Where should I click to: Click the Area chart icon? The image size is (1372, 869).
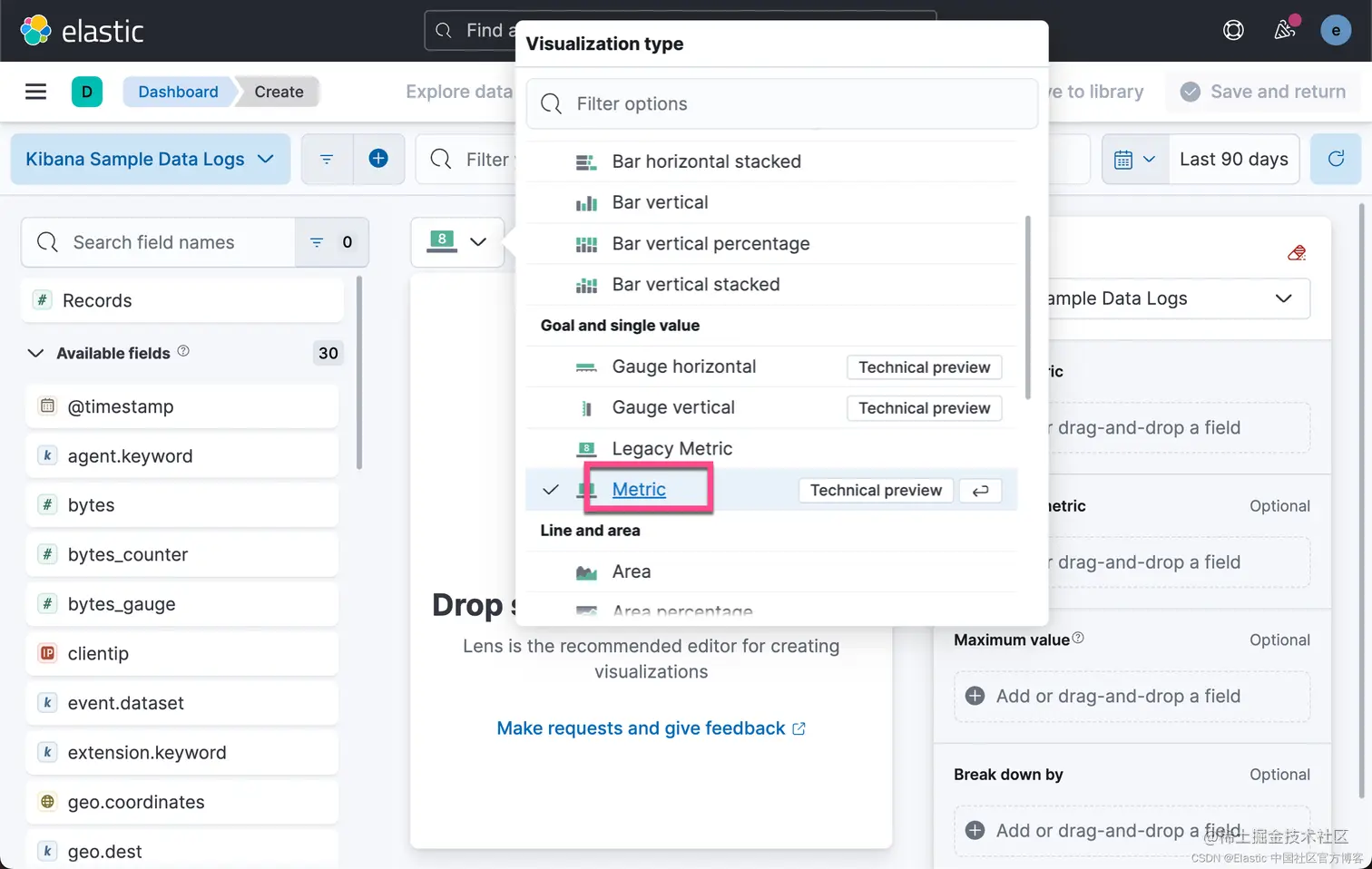(x=586, y=572)
